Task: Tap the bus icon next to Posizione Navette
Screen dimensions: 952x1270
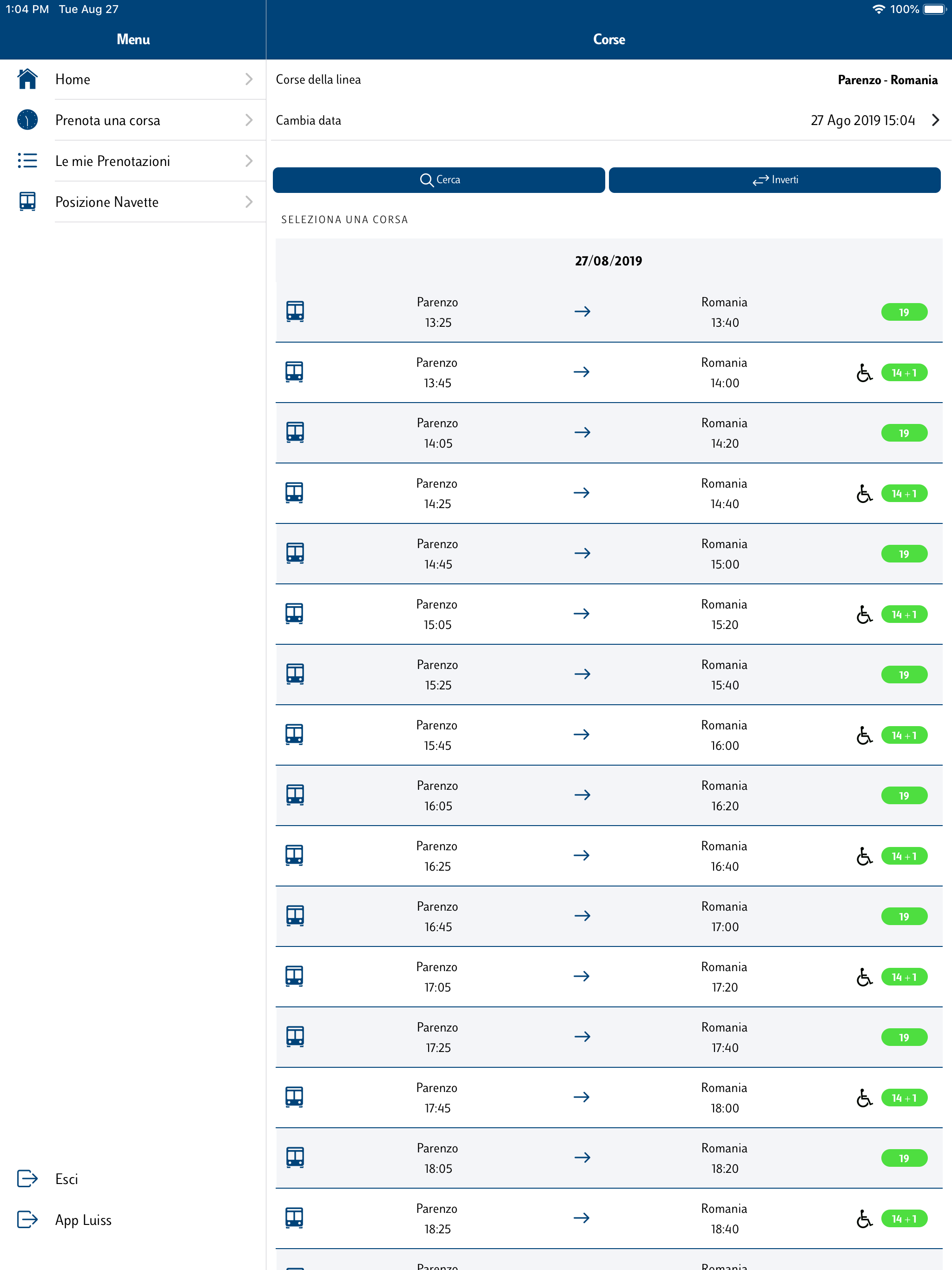Action: click(27, 202)
